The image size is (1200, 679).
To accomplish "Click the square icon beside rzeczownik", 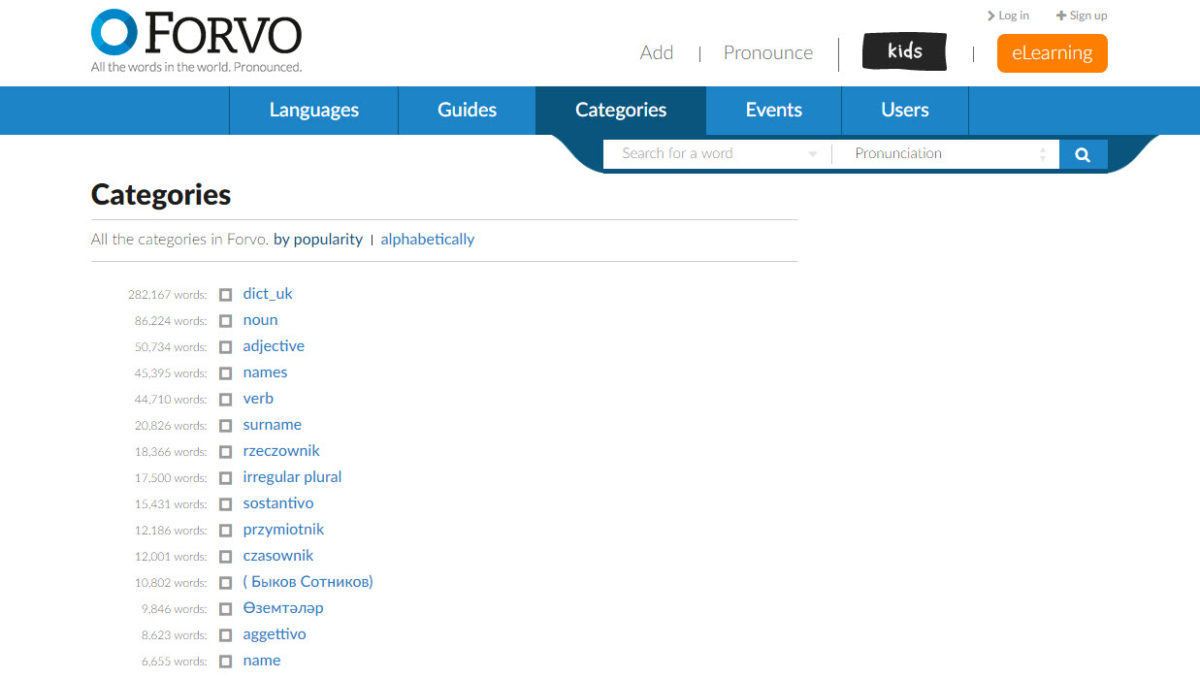I will pos(225,452).
